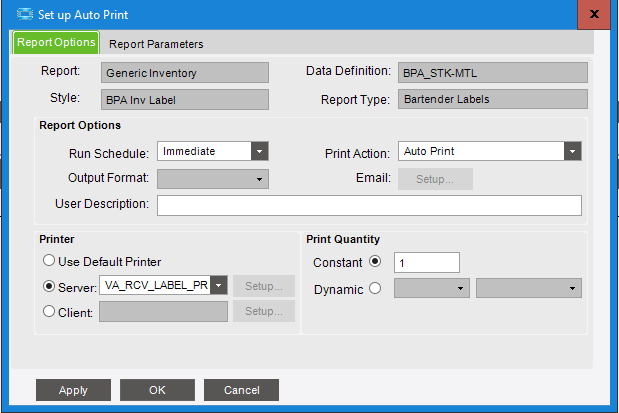Select the Report Options tab
619x413 pixels.
56,43
